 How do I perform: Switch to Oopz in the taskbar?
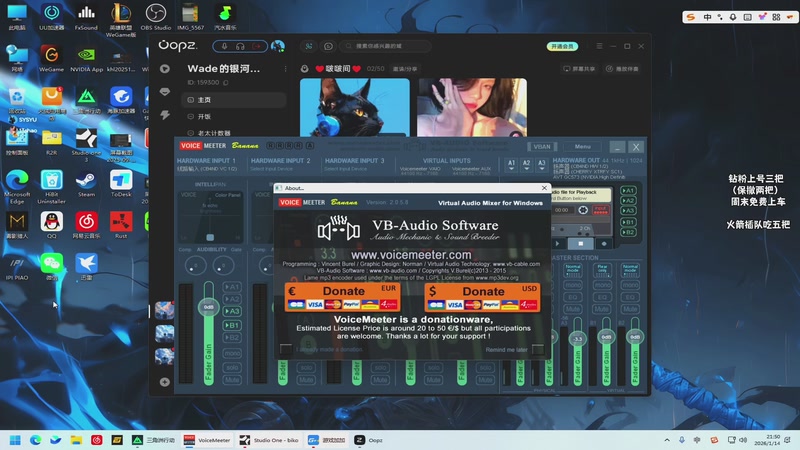(369, 440)
